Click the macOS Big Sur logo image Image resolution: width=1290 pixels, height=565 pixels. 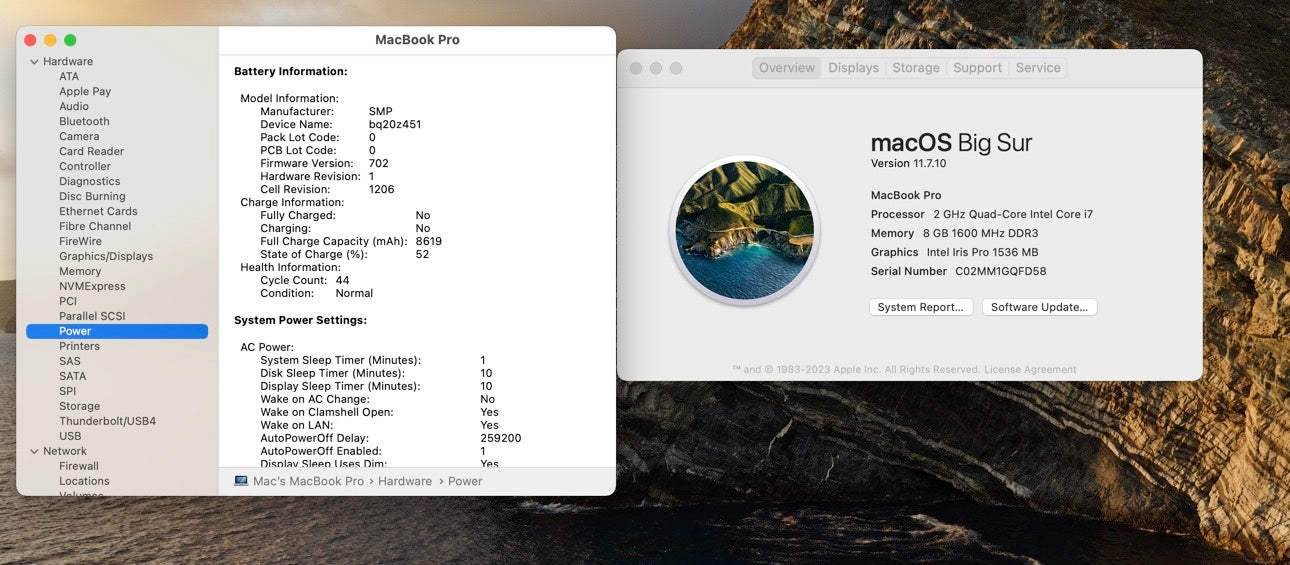tap(745, 230)
